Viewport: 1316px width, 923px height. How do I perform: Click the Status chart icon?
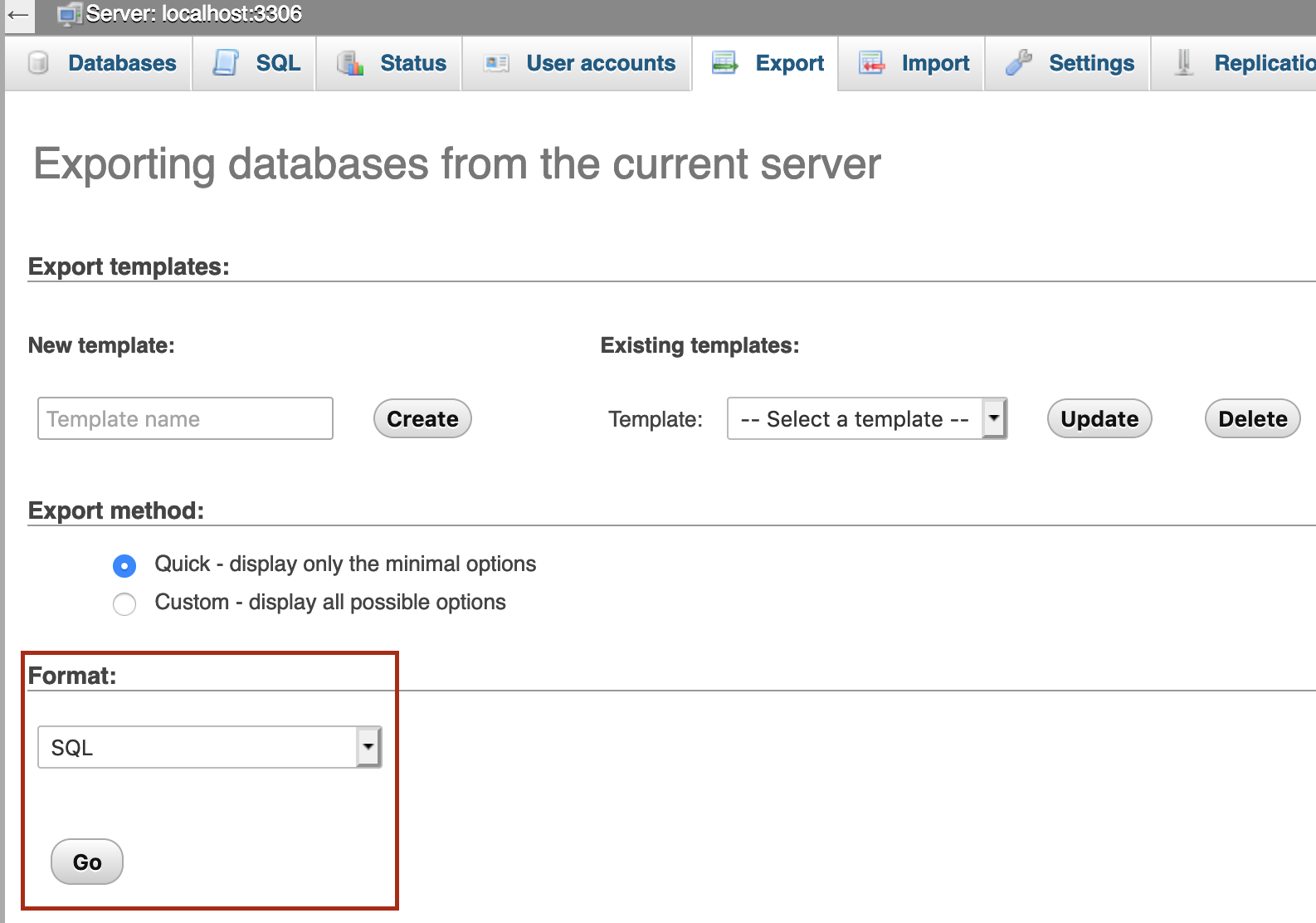[350, 63]
